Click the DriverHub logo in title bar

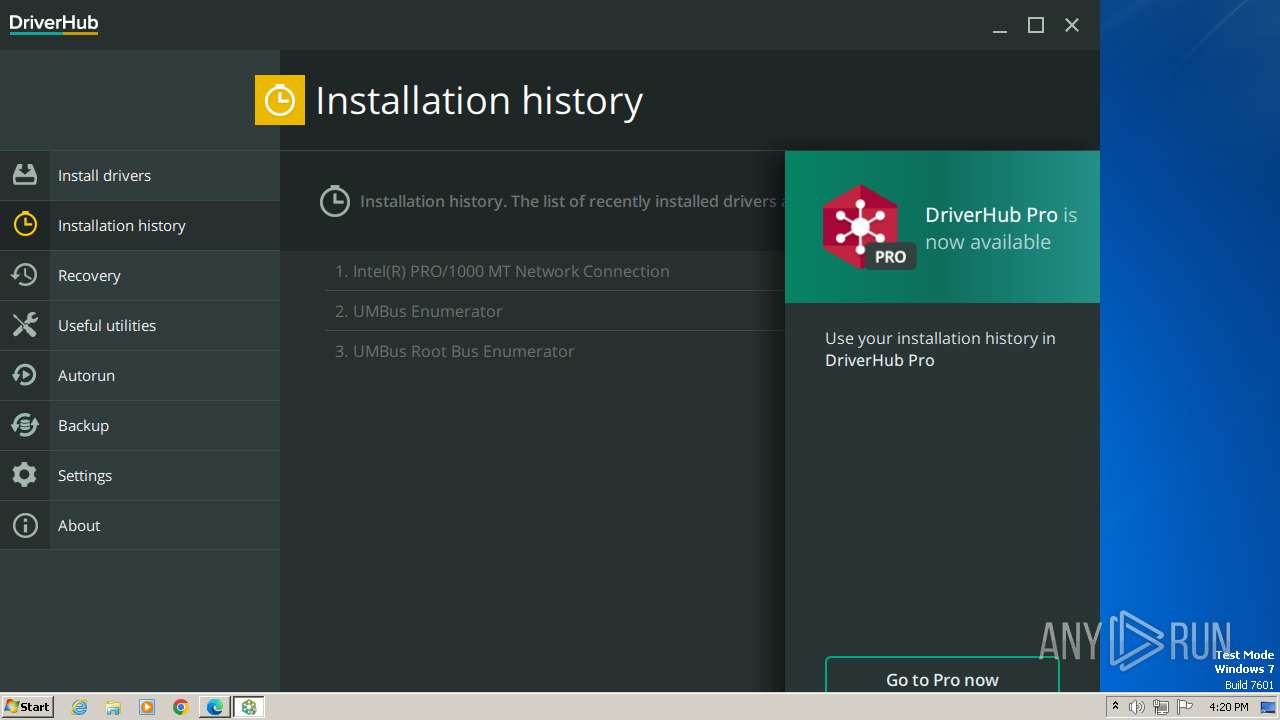(54, 24)
